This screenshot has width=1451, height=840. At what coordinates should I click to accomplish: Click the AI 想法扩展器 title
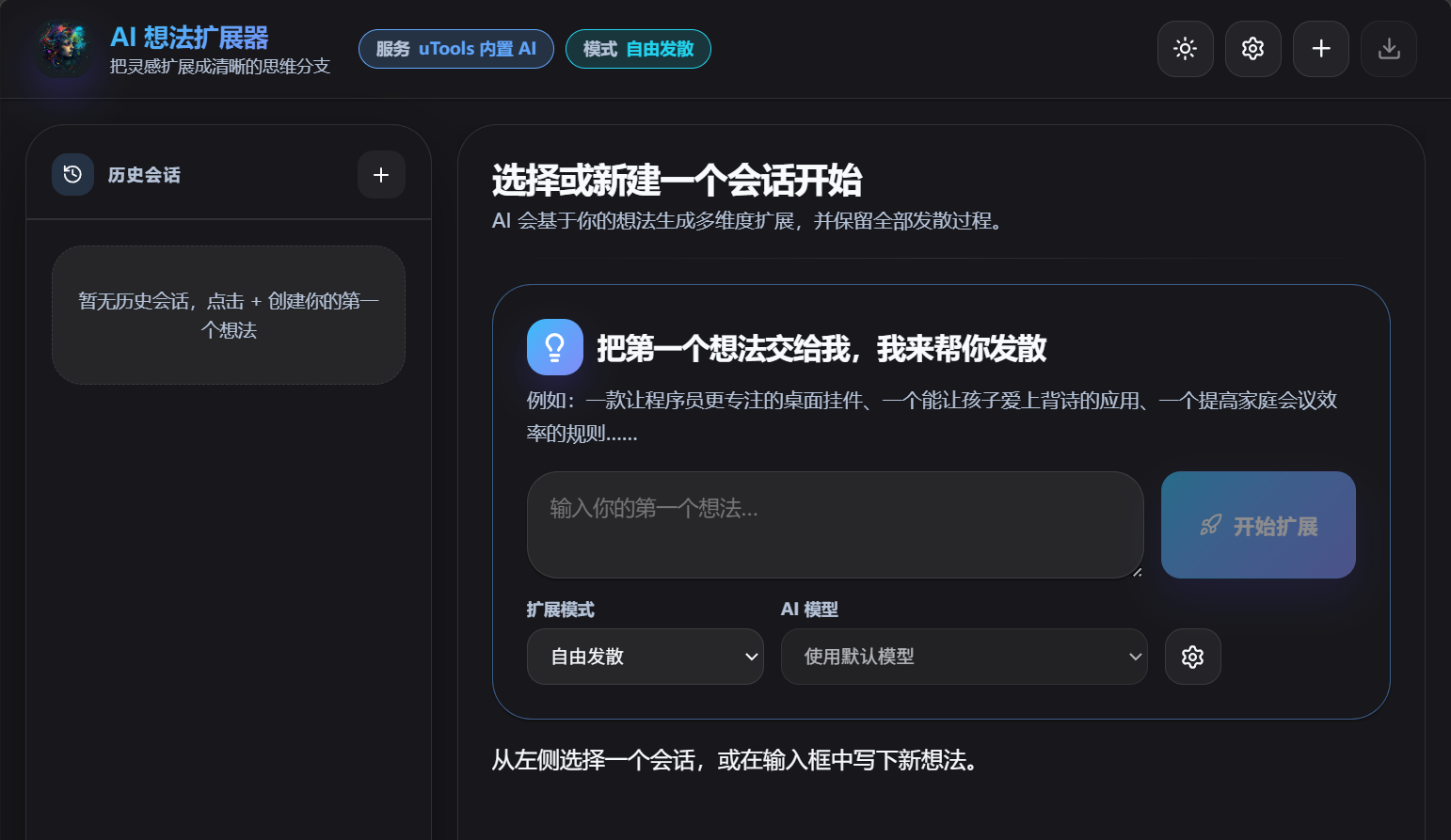pos(189,38)
